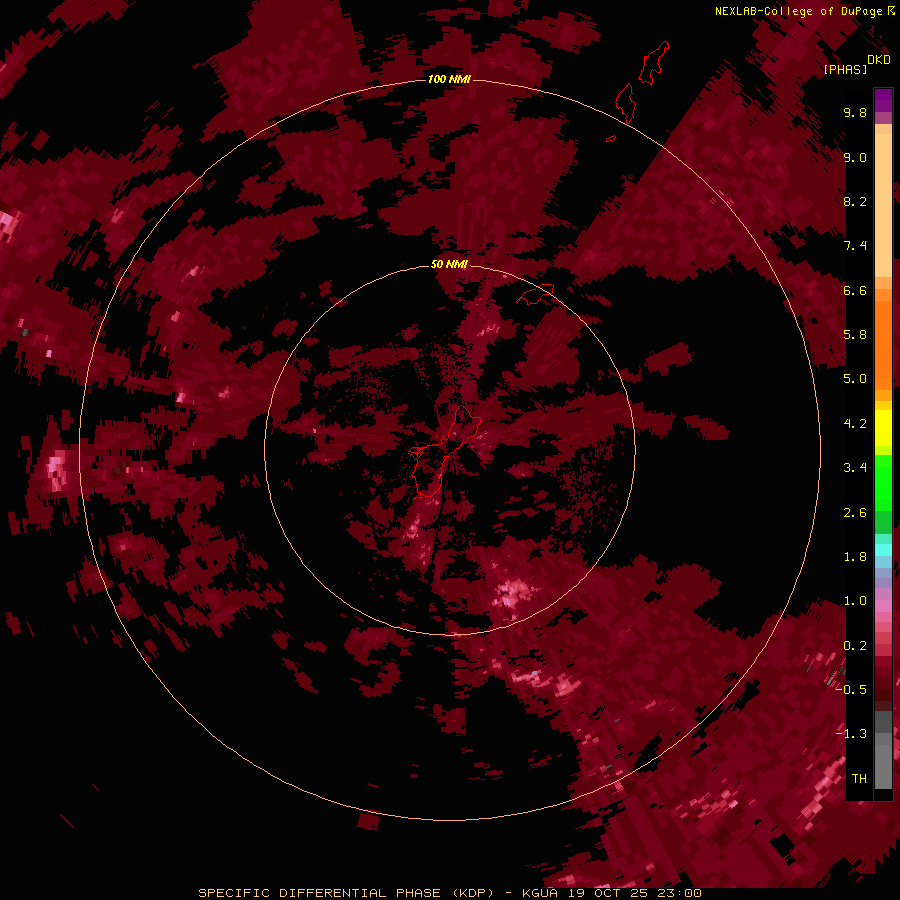Click the small island outline near the 50 NMI ring
The image size is (900, 900).
click(535, 294)
